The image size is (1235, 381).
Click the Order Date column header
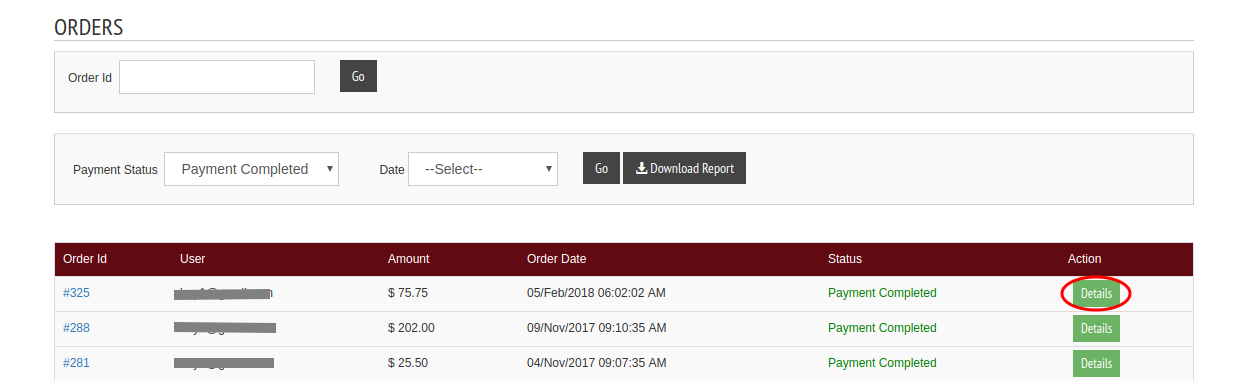coord(557,259)
